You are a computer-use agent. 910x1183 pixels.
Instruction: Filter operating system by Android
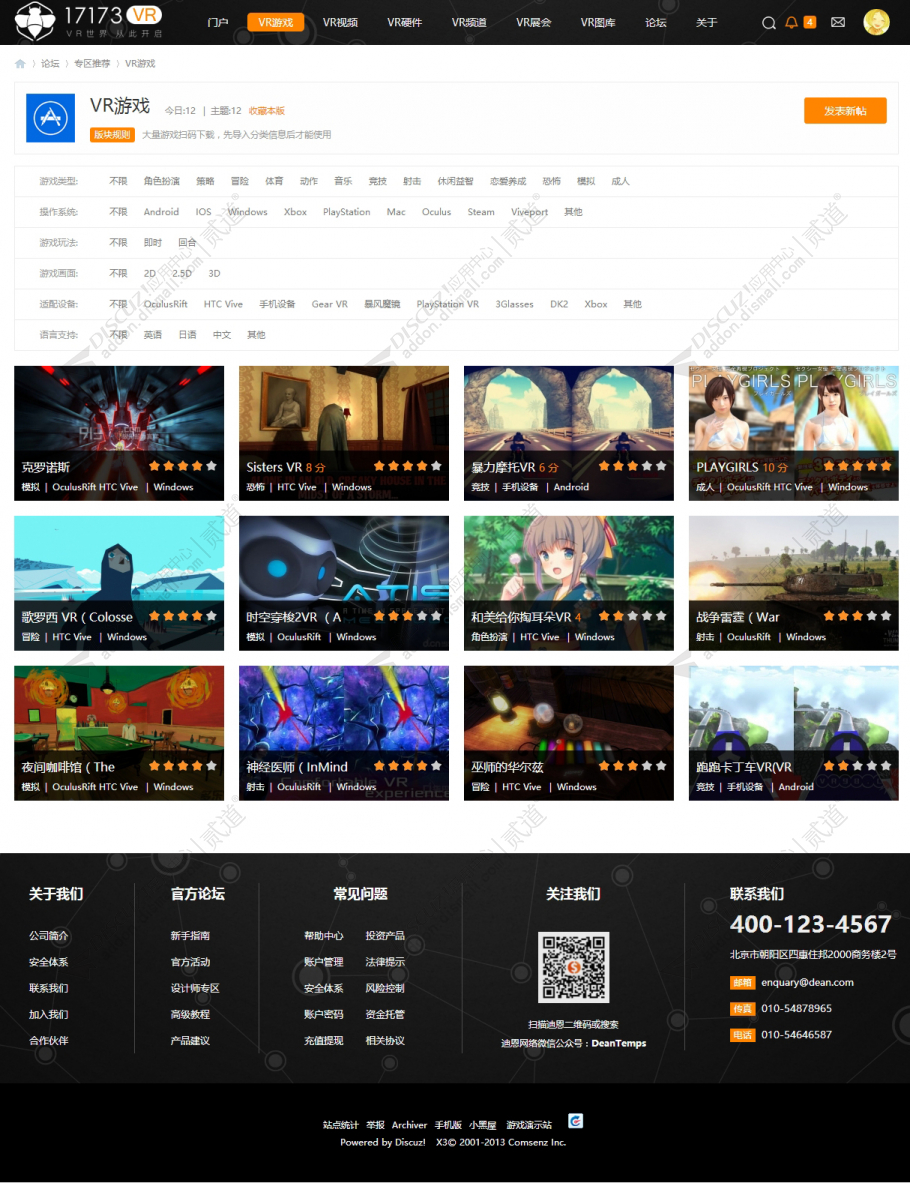161,212
